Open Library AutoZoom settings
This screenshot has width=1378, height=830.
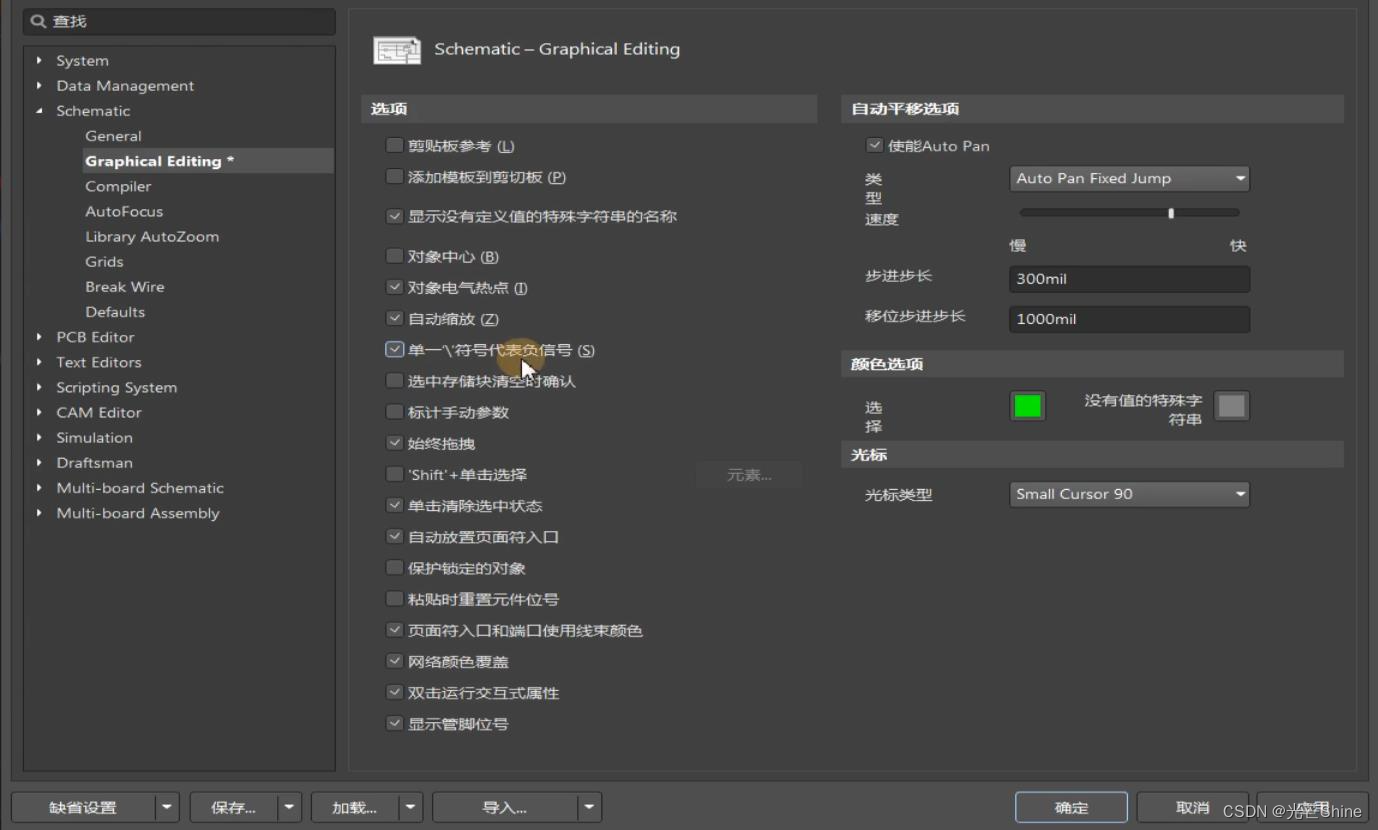coord(152,236)
